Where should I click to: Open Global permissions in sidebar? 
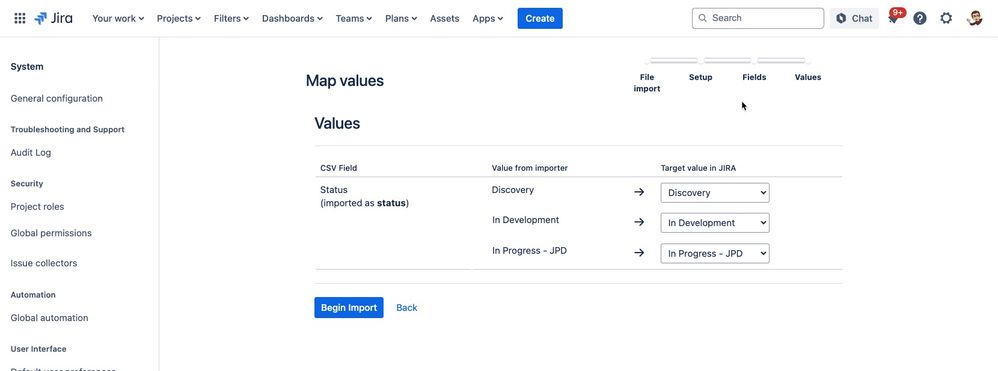(51, 233)
